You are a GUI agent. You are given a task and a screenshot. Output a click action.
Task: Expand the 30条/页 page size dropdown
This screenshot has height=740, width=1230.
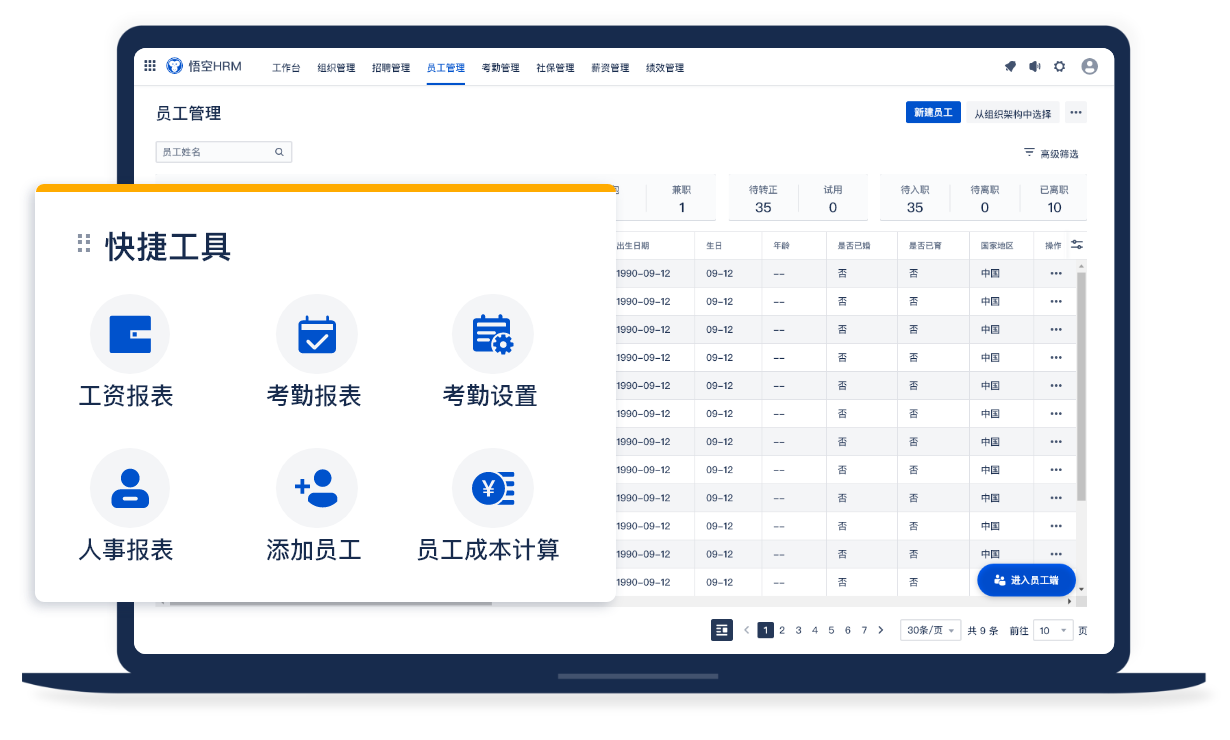click(930, 630)
